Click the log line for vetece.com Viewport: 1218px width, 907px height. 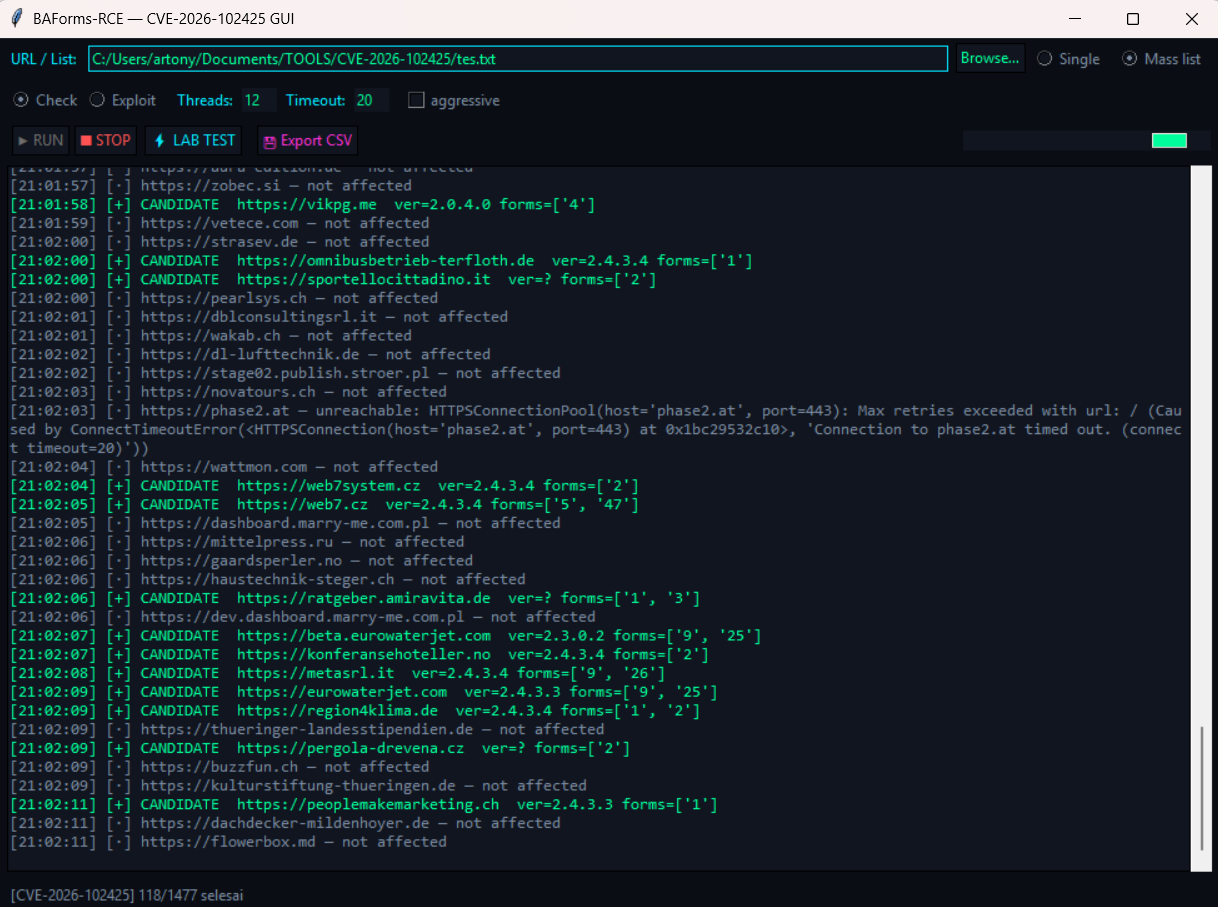click(x=219, y=223)
